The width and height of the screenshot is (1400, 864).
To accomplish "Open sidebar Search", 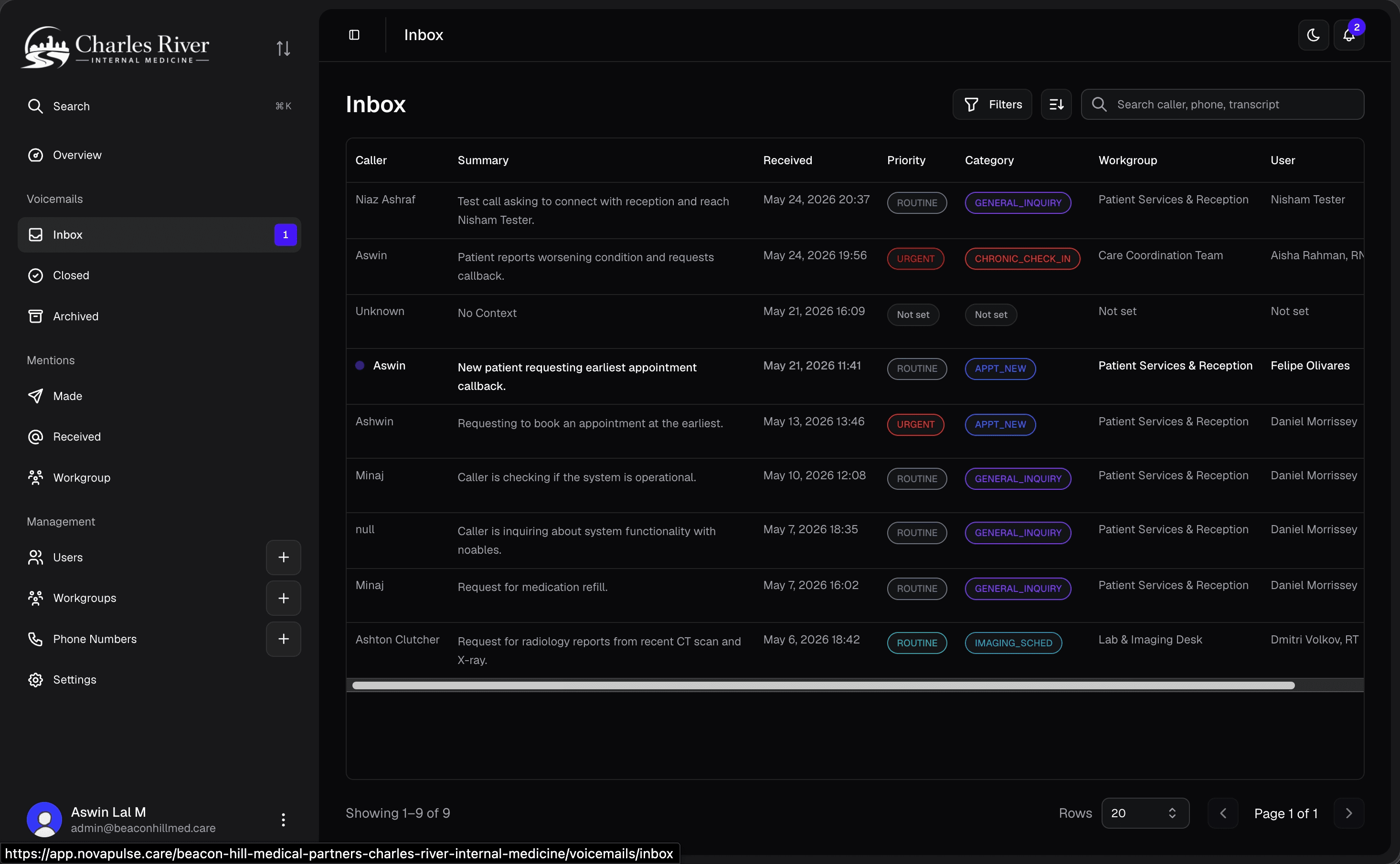I will 159,106.
